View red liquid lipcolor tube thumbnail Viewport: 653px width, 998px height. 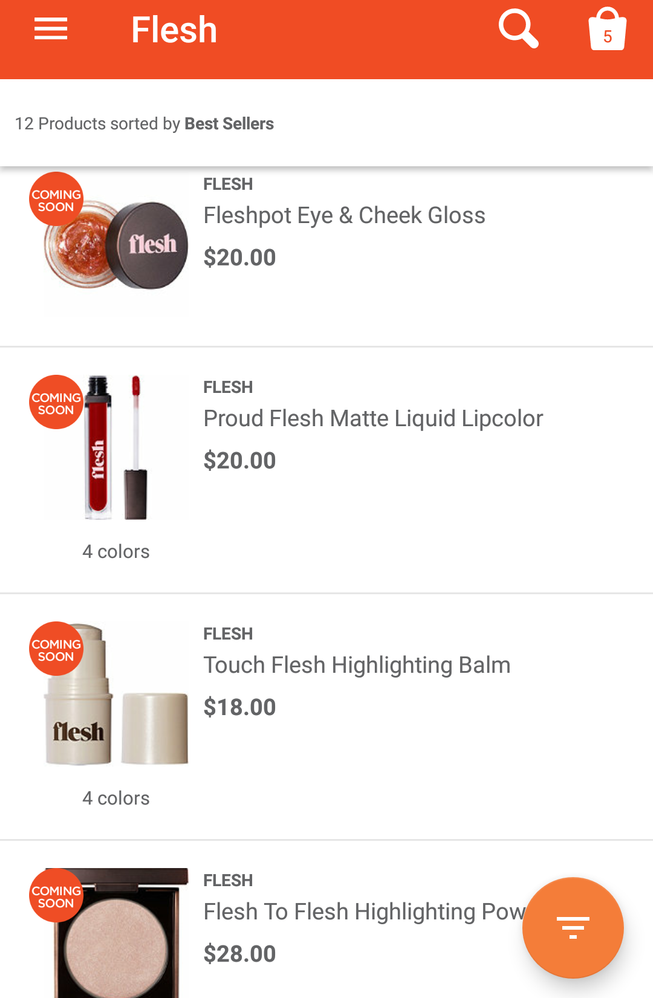coord(116,447)
